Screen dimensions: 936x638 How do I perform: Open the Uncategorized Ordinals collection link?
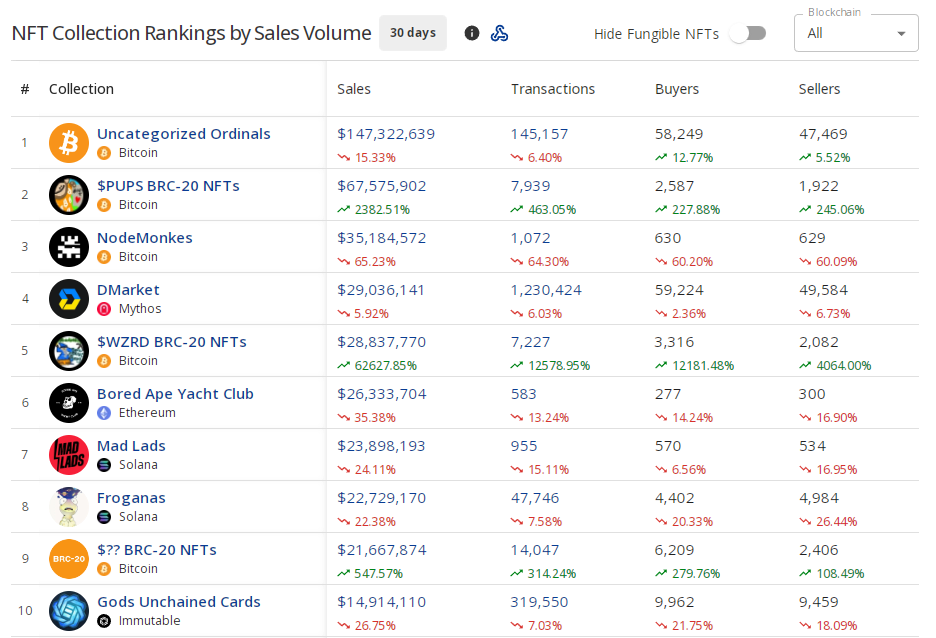[x=184, y=134]
